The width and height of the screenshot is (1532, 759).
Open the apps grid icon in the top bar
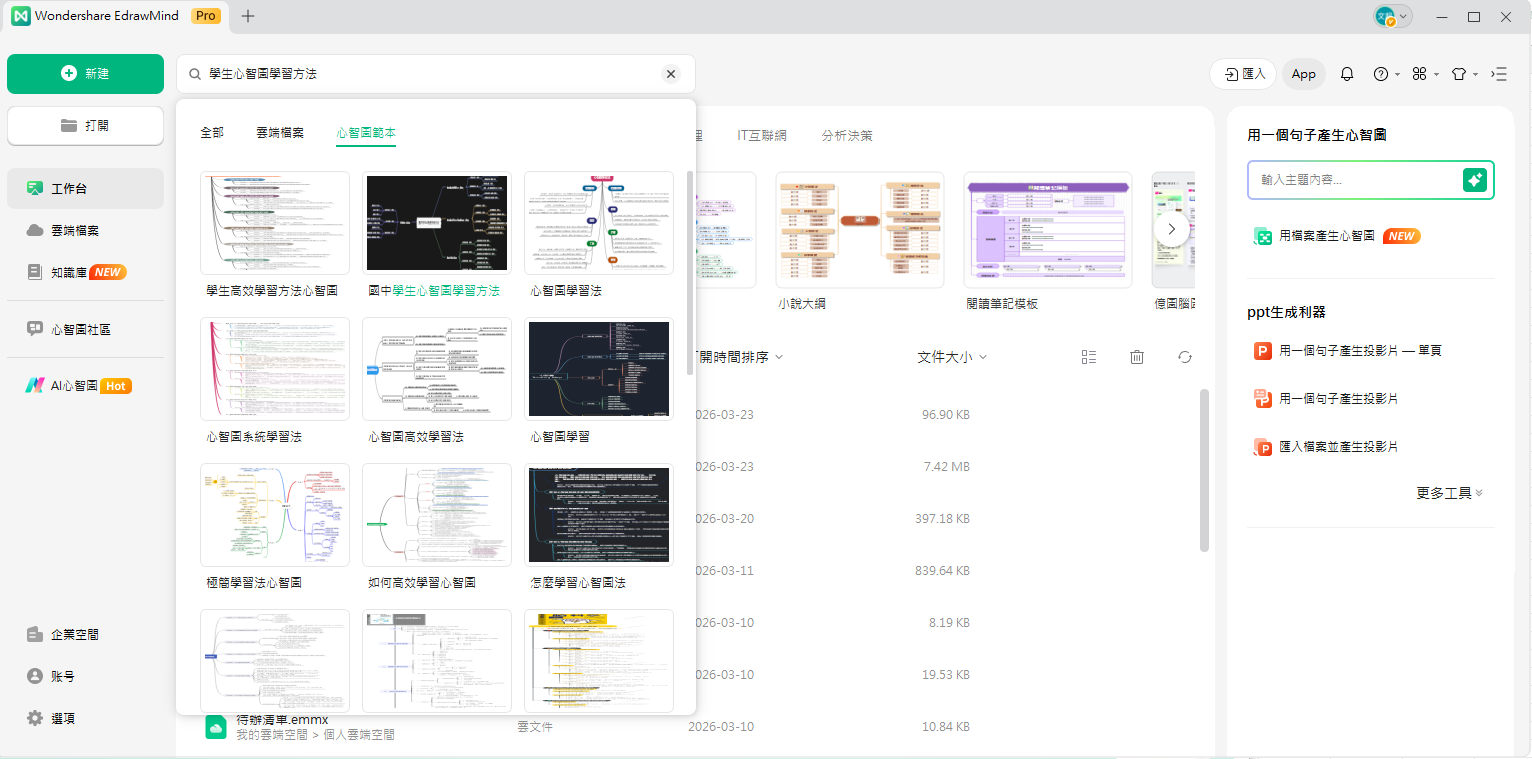coord(1420,73)
